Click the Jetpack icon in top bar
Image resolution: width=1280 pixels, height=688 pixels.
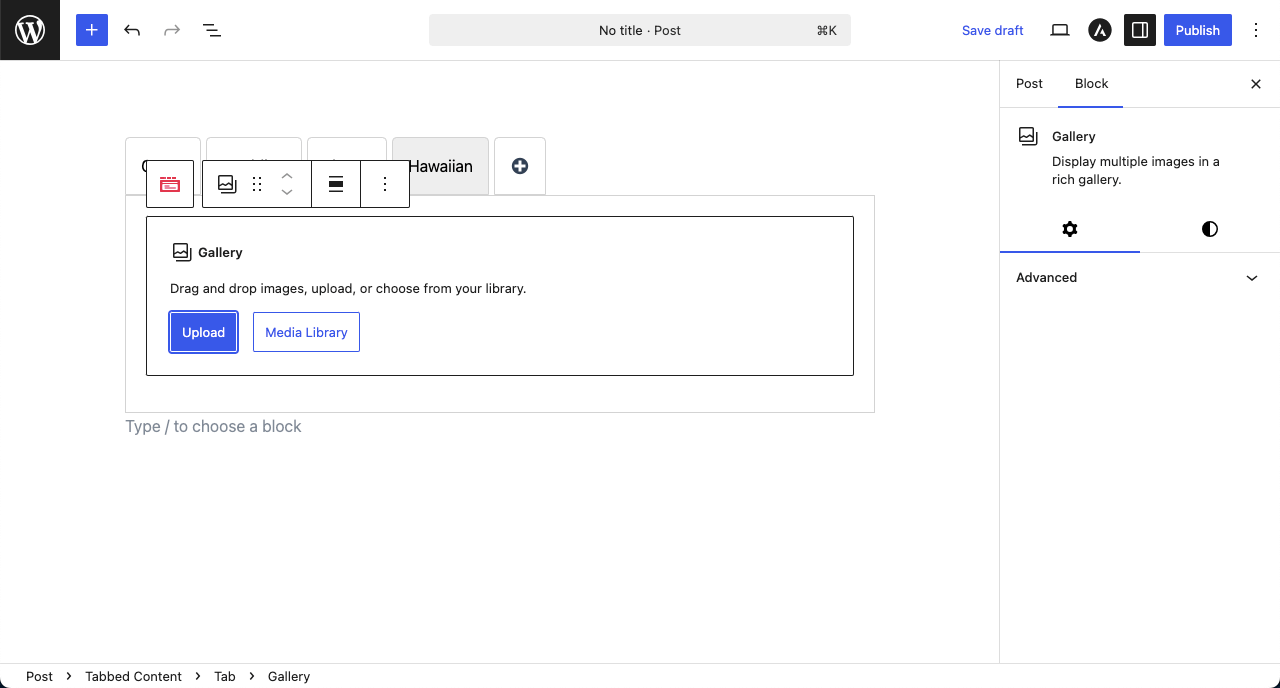pos(1099,30)
